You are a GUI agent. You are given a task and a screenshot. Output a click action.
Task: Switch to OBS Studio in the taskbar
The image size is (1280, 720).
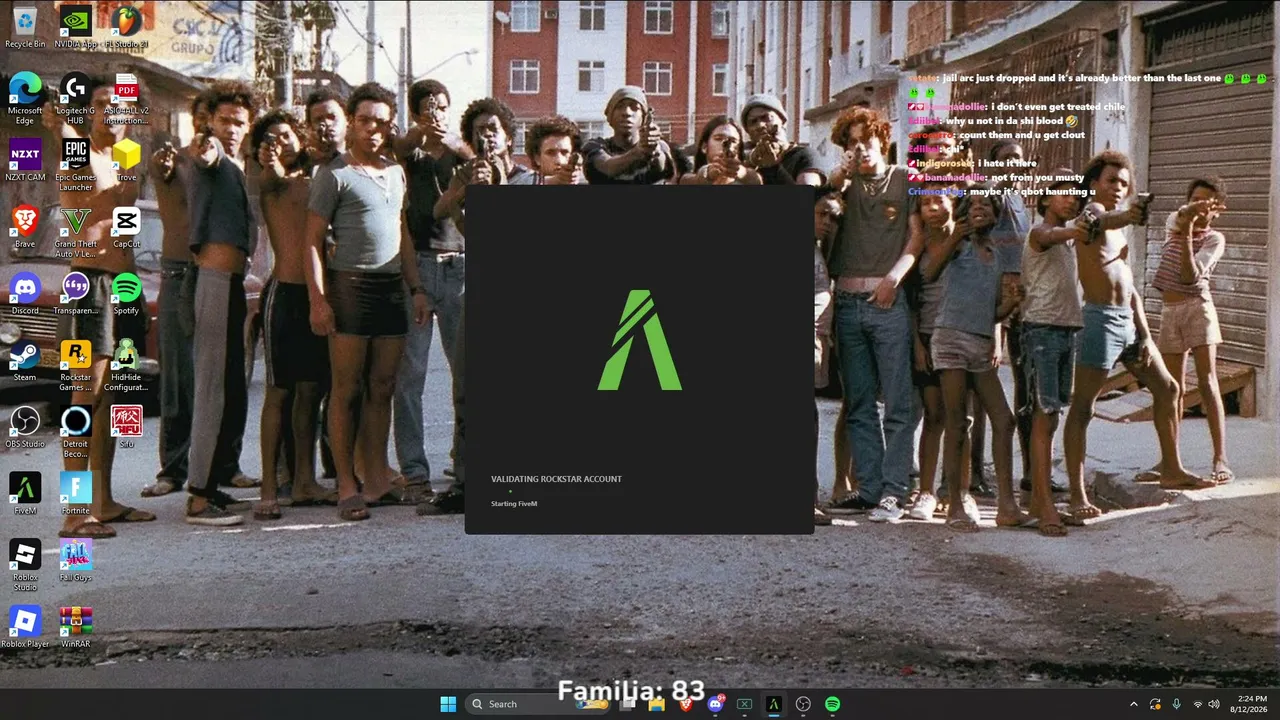pos(803,704)
